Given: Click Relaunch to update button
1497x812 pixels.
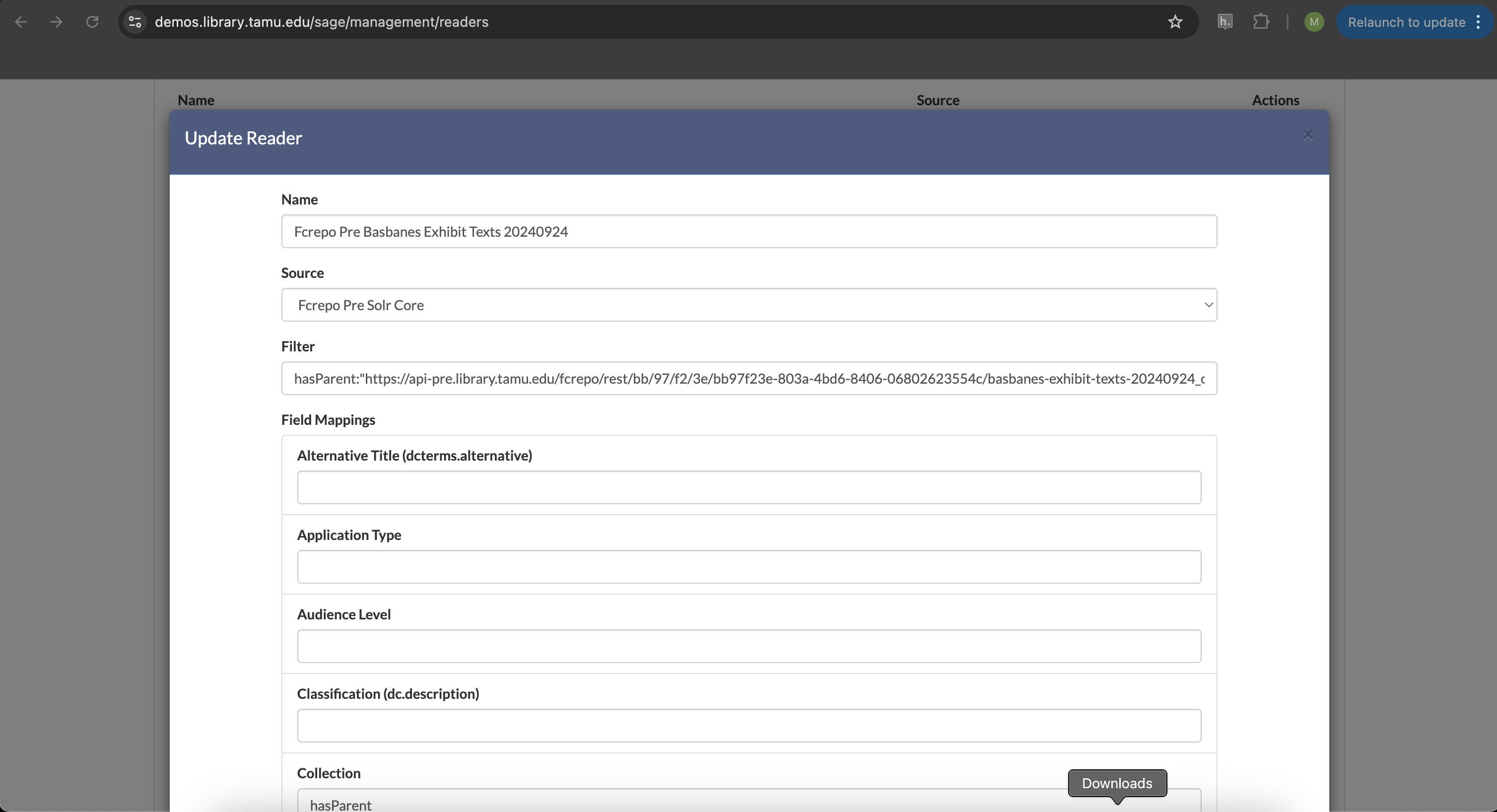Looking at the screenshot, I should tap(1406, 22).
